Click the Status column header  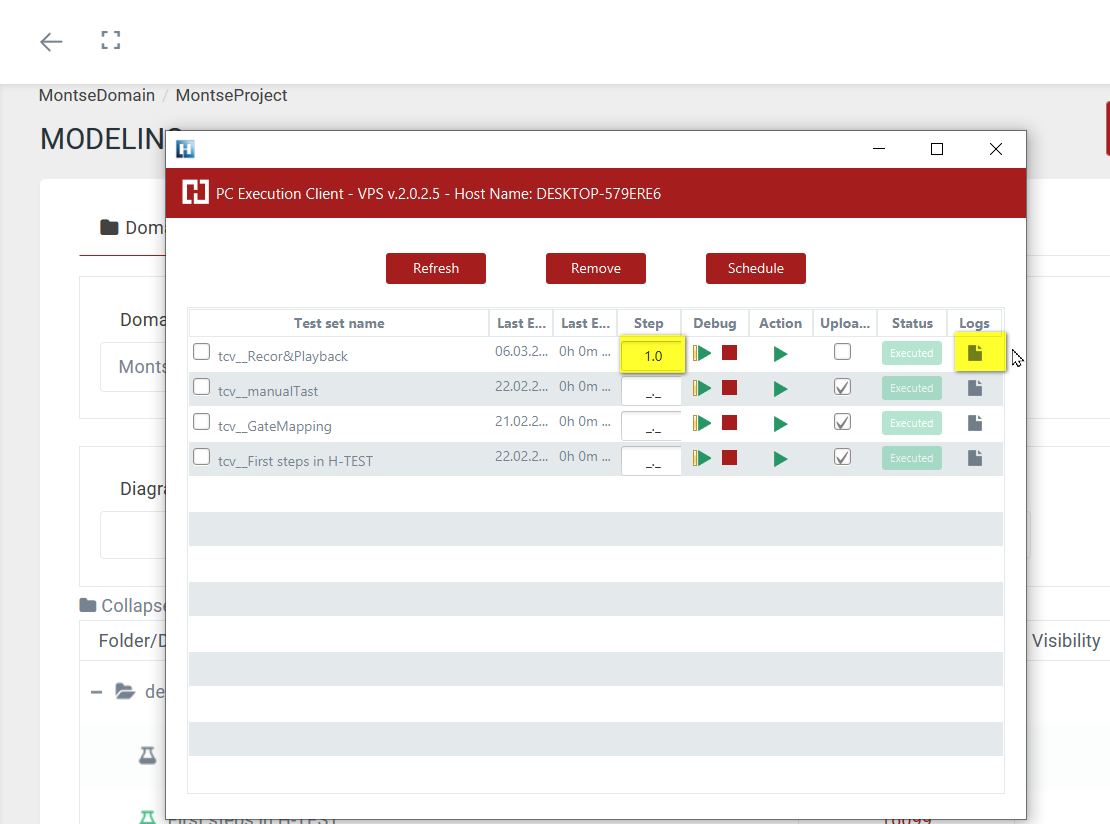coord(911,323)
